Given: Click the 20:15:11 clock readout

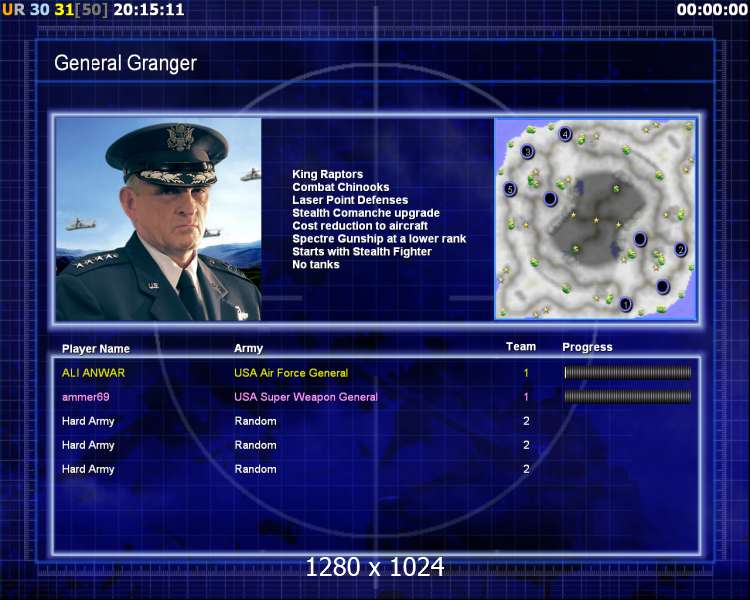Looking at the screenshot, I should [x=149, y=10].
